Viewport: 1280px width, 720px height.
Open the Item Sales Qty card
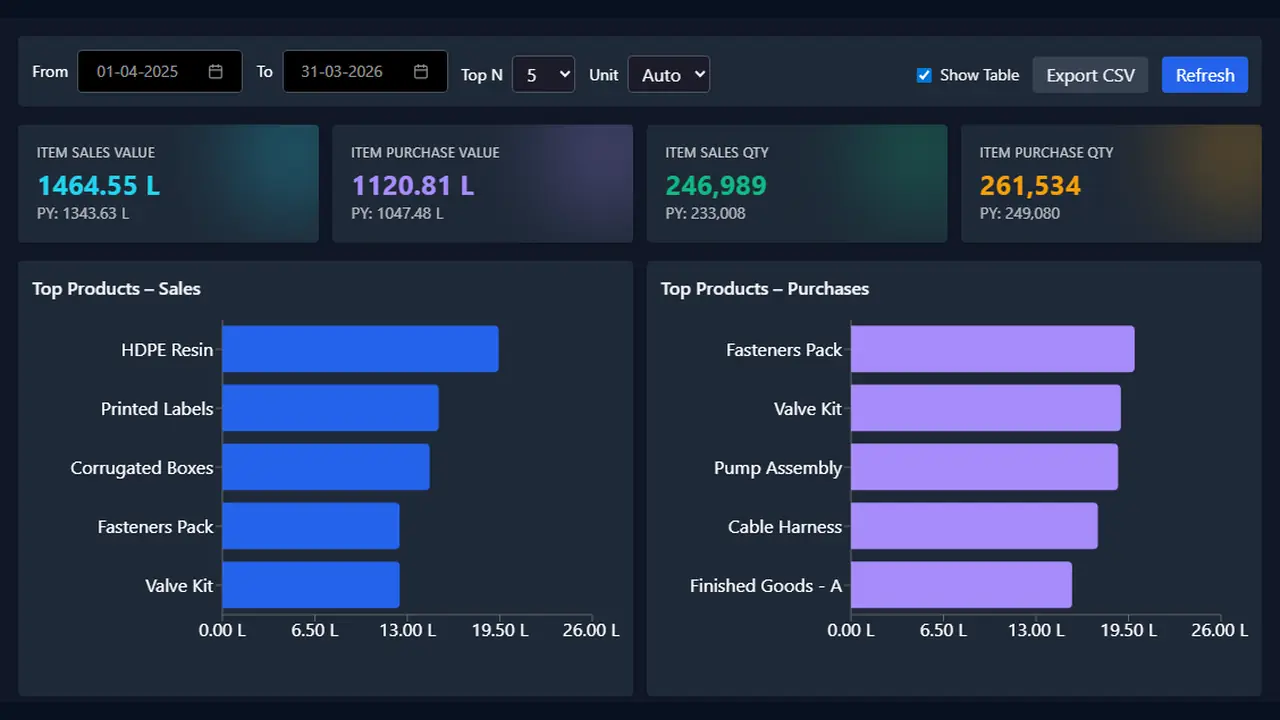pos(797,184)
